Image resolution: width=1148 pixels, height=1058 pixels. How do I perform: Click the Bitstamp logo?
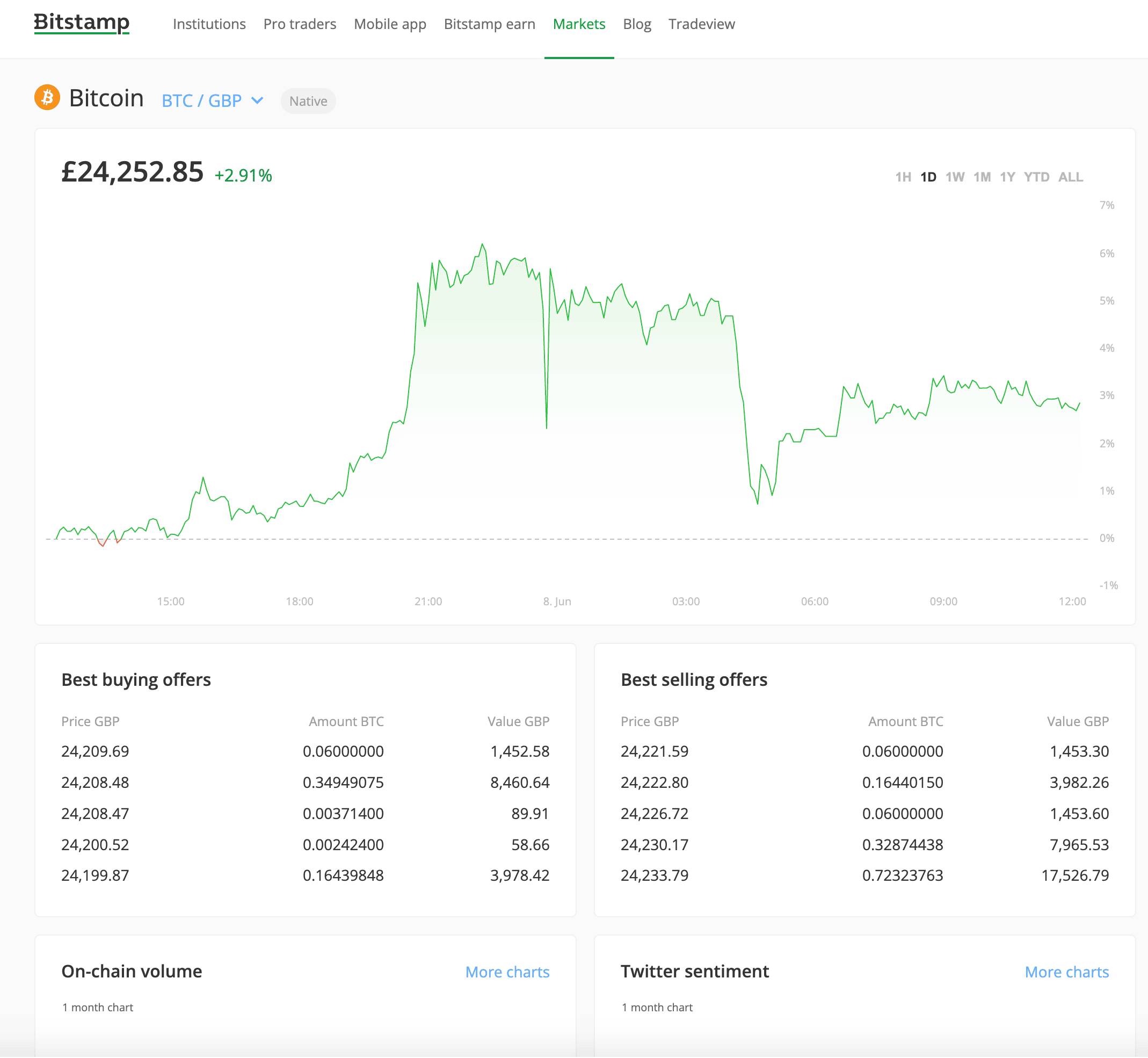click(x=82, y=23)
